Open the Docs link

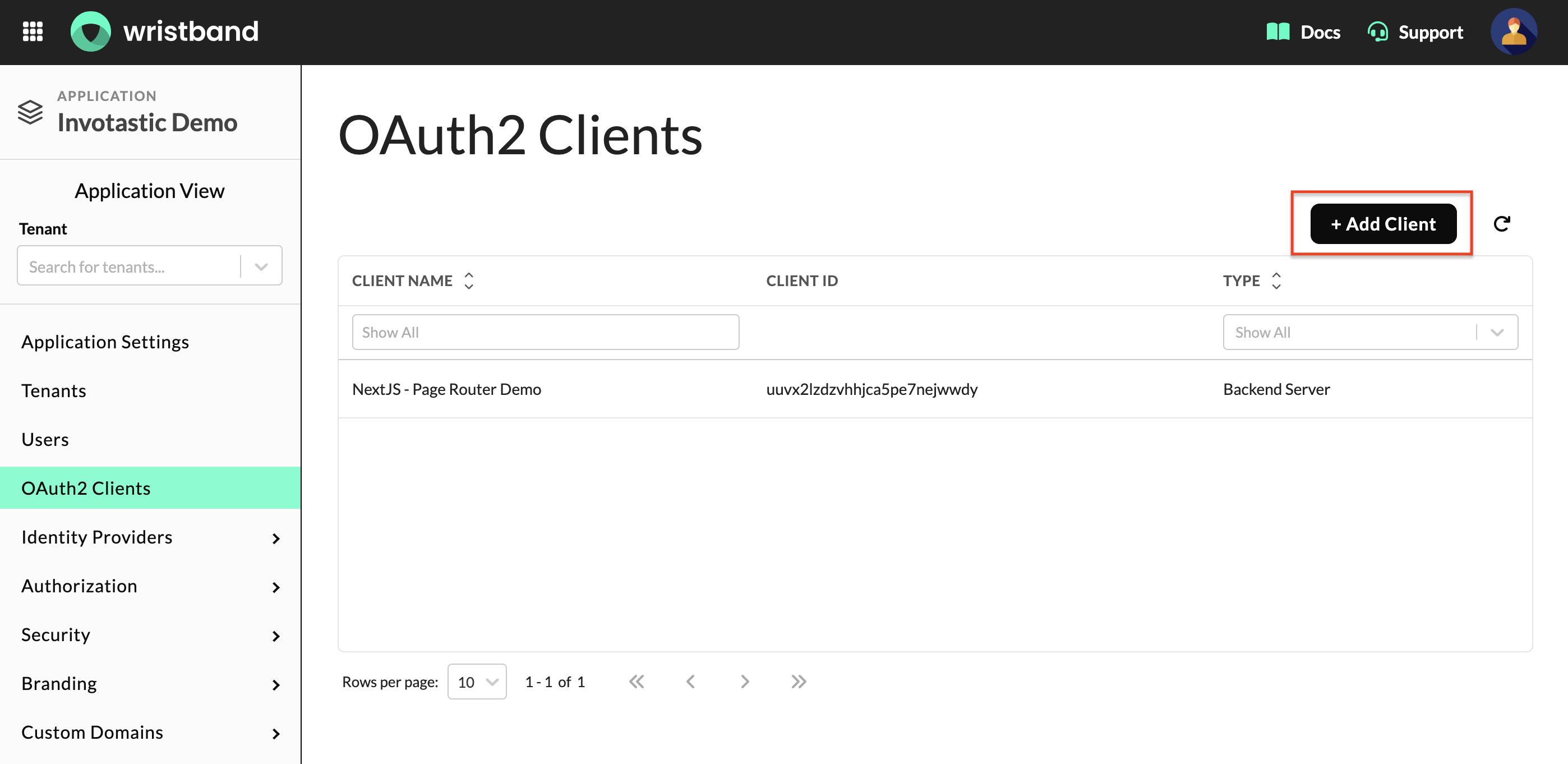click(x=1320, y=31)
